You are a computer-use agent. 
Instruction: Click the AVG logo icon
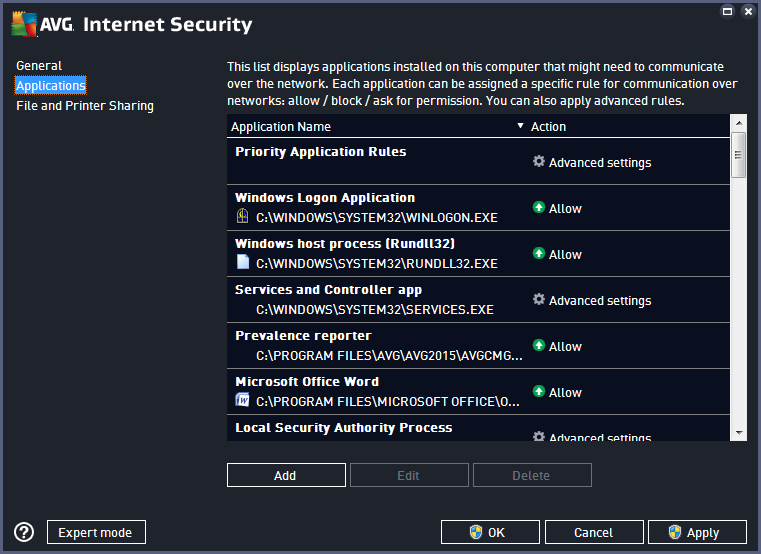point(24,24)
